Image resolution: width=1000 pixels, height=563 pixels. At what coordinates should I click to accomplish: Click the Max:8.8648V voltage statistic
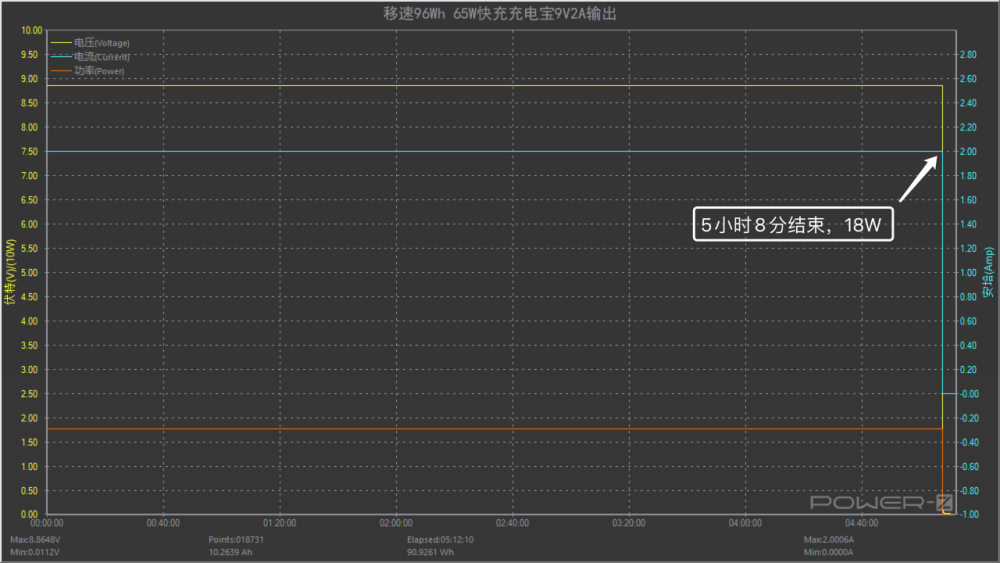(x=35, y=539)
